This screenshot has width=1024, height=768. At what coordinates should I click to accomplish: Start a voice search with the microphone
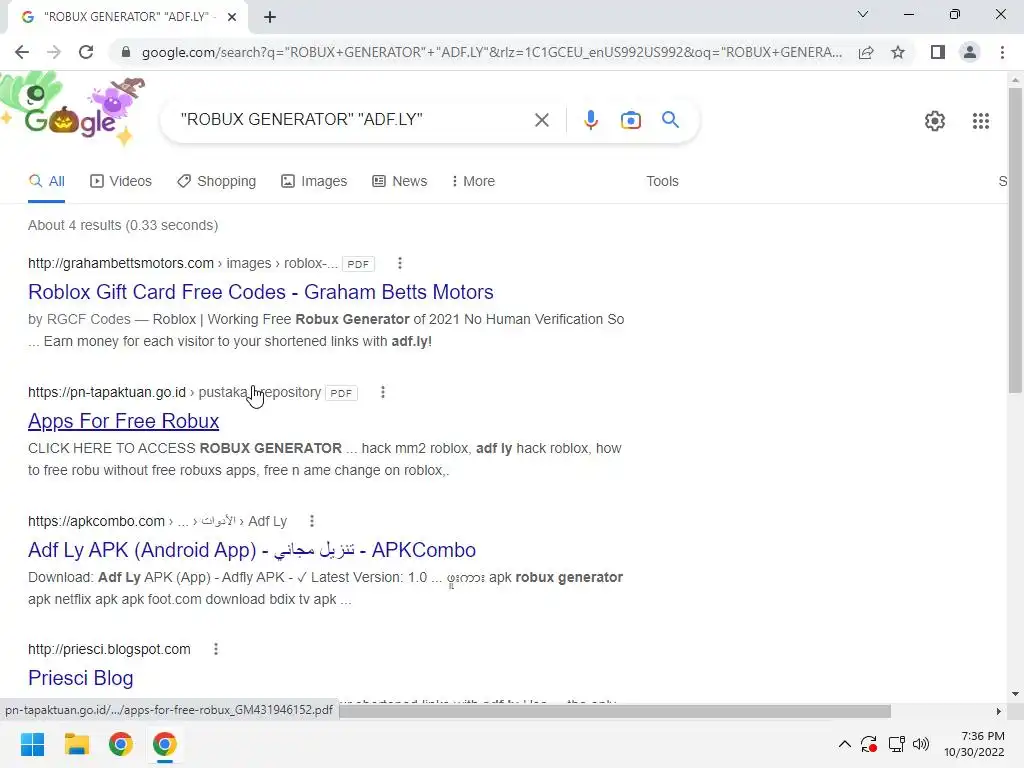(x=590, y=120)
